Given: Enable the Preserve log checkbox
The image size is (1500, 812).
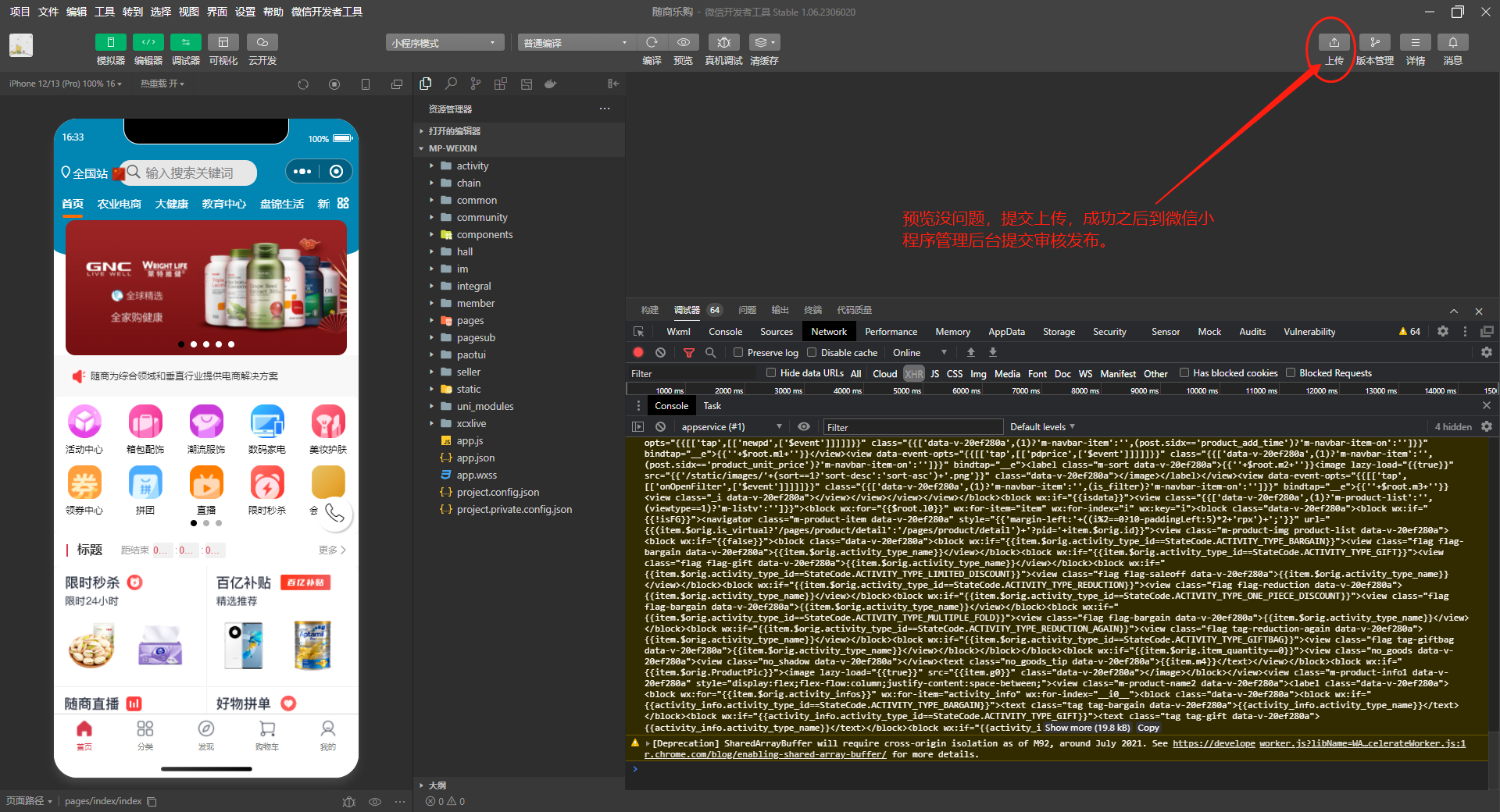Looking at the screenshot, I should click(x=738, y=353).
